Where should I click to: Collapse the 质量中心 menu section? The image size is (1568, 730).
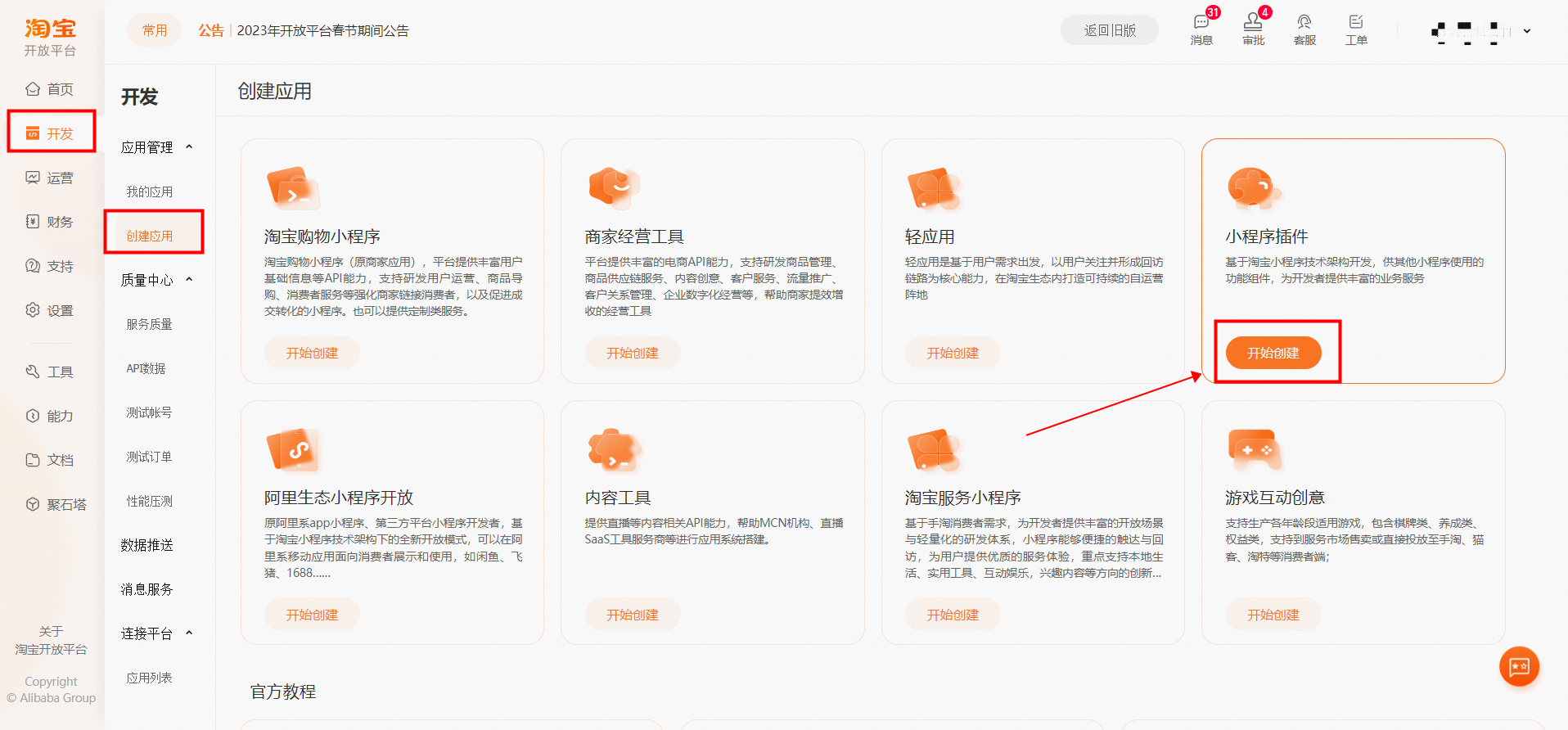point(189,280)
